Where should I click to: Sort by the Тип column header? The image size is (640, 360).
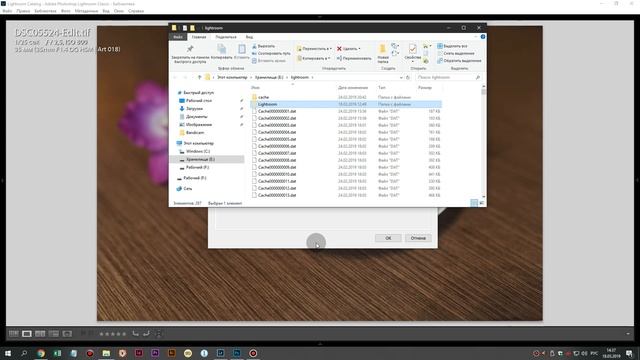coord(382,88)
